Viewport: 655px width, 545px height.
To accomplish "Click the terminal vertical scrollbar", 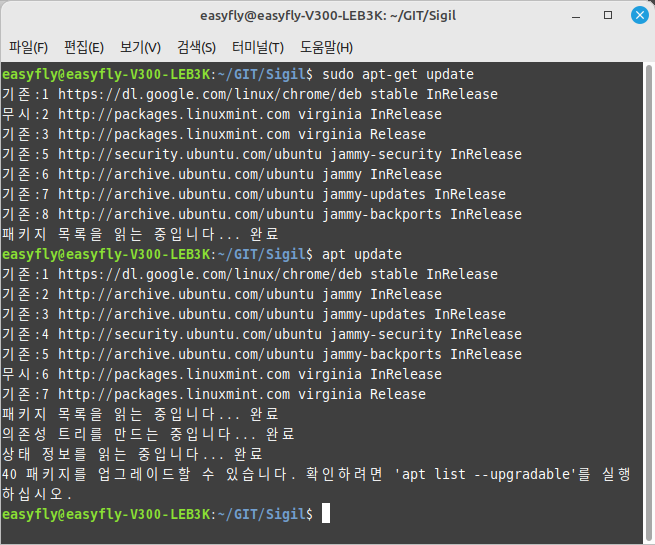I will click(x=648, y=301).
